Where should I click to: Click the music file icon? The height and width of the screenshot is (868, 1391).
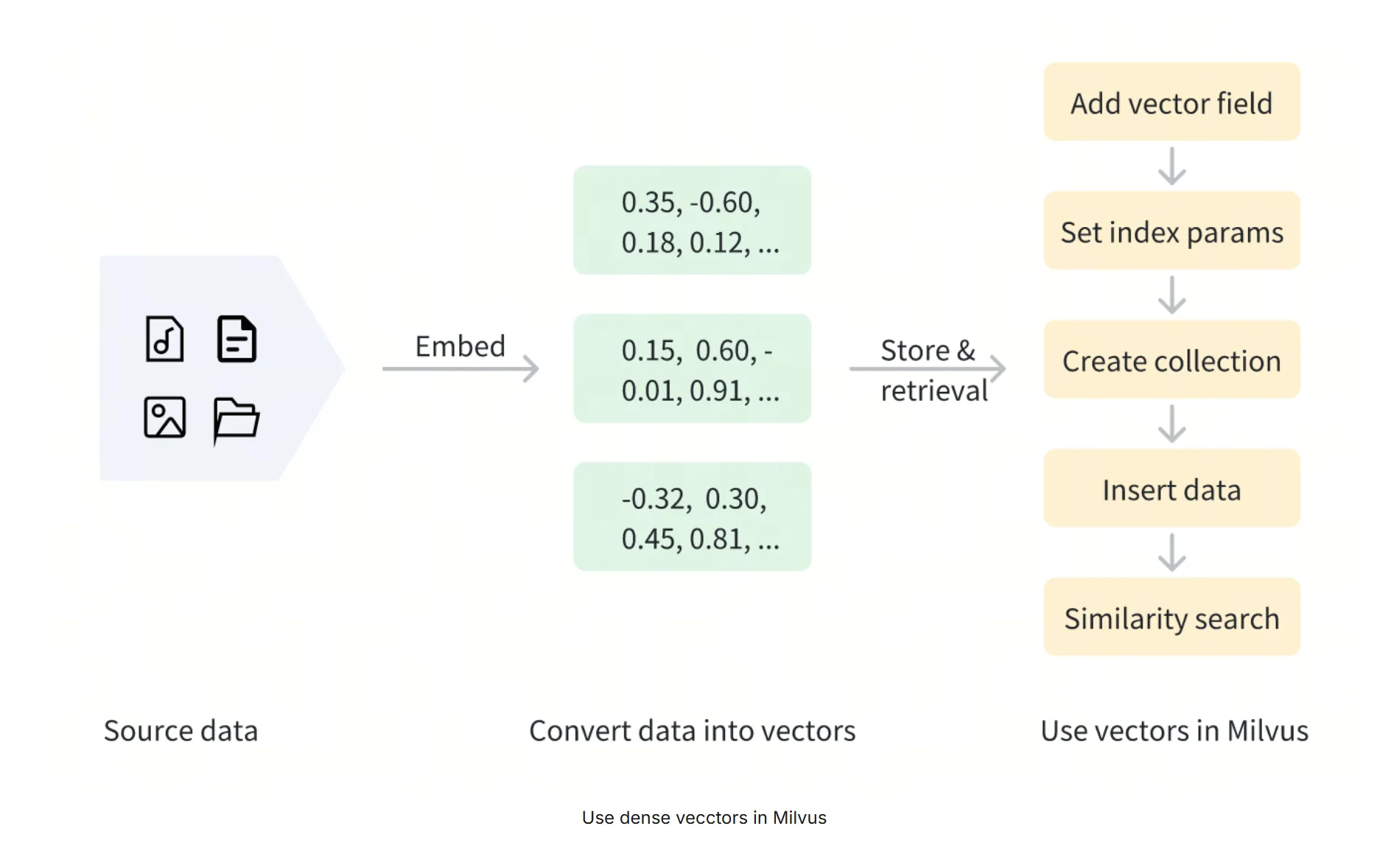(x=164, y=339)
